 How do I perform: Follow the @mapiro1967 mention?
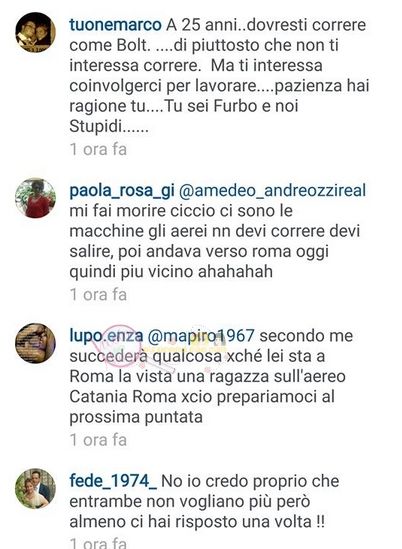pyautogui.click(x=201, y=336)
